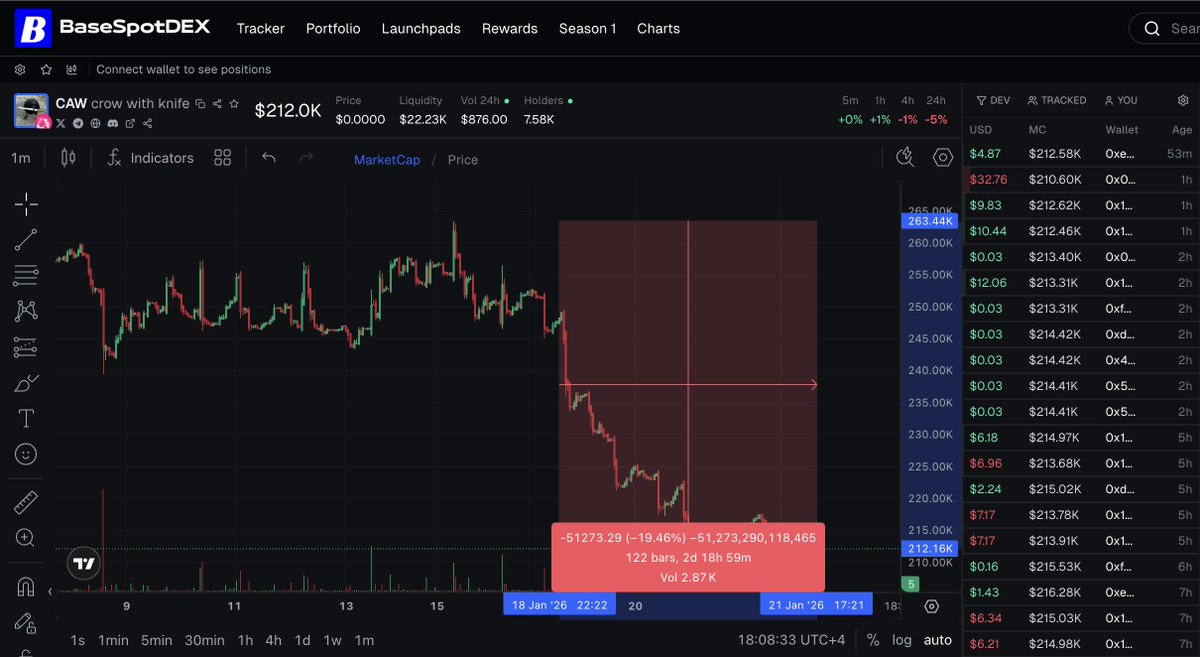The image size is (1200, 657).
Task: Select 5min time range
Action: [x=157, y=640]
